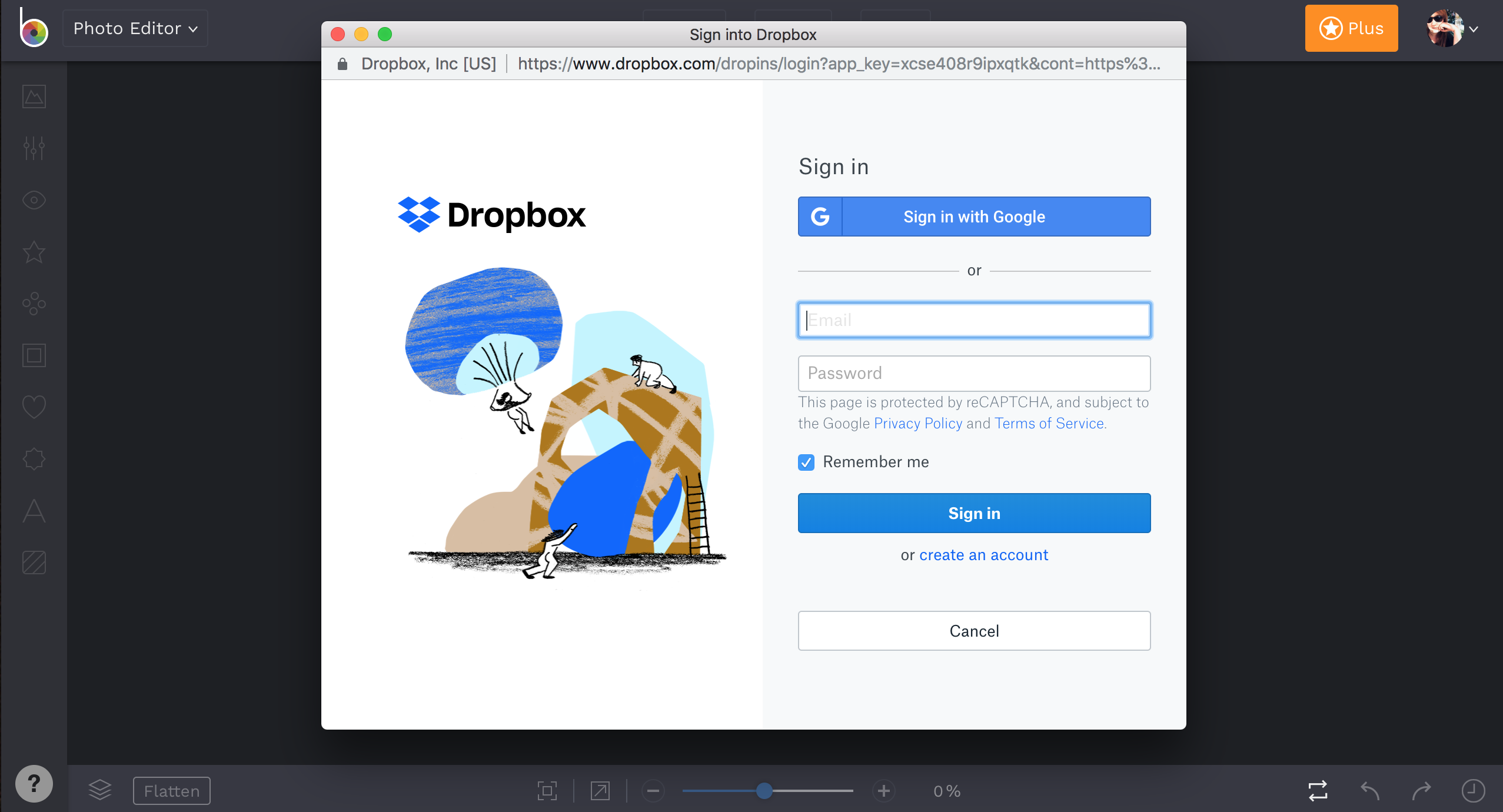Open the history clock icon

click(1474, 791)
